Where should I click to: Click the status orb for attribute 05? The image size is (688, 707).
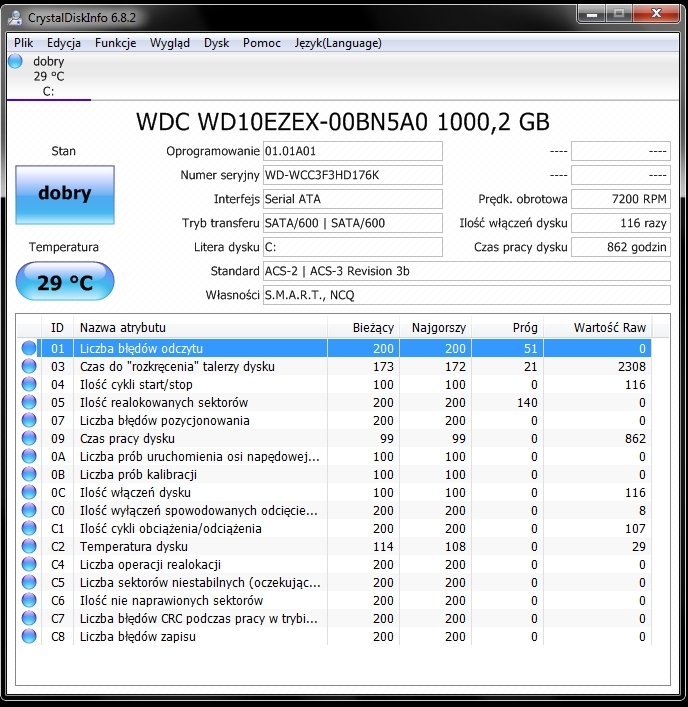[x=29, y=402]
